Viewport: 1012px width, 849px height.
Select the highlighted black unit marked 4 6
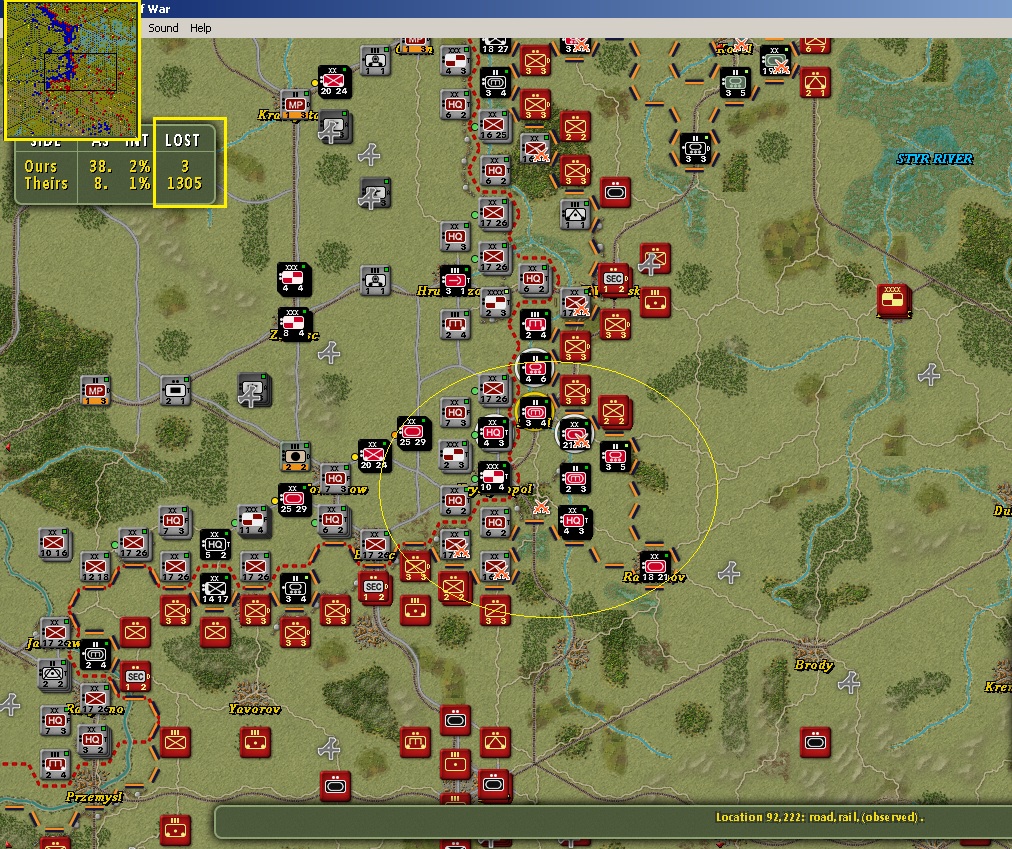(535, 368)
